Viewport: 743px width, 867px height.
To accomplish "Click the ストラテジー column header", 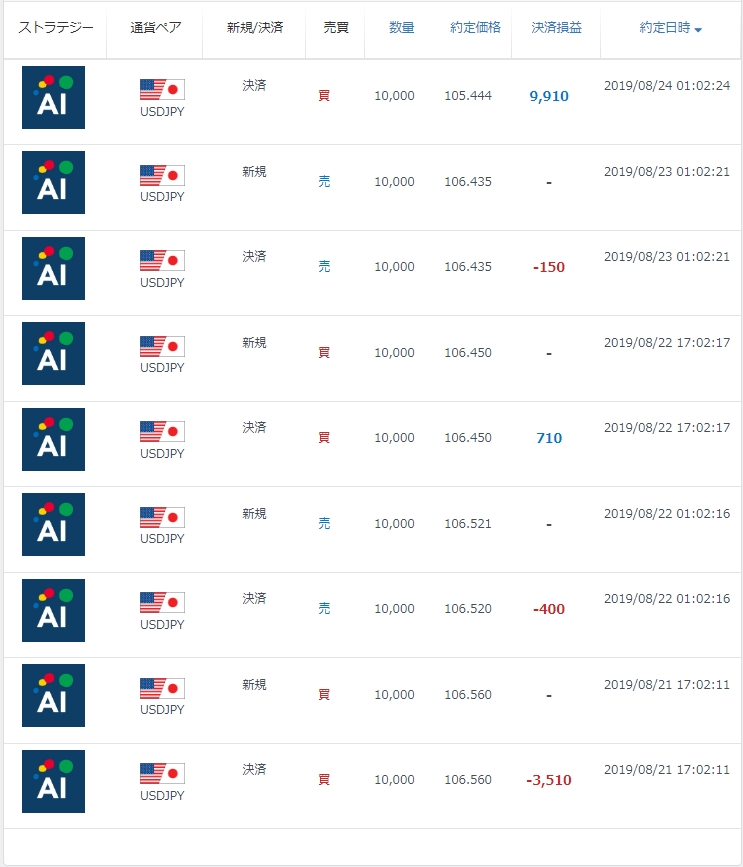I will (x=55, y=27).
